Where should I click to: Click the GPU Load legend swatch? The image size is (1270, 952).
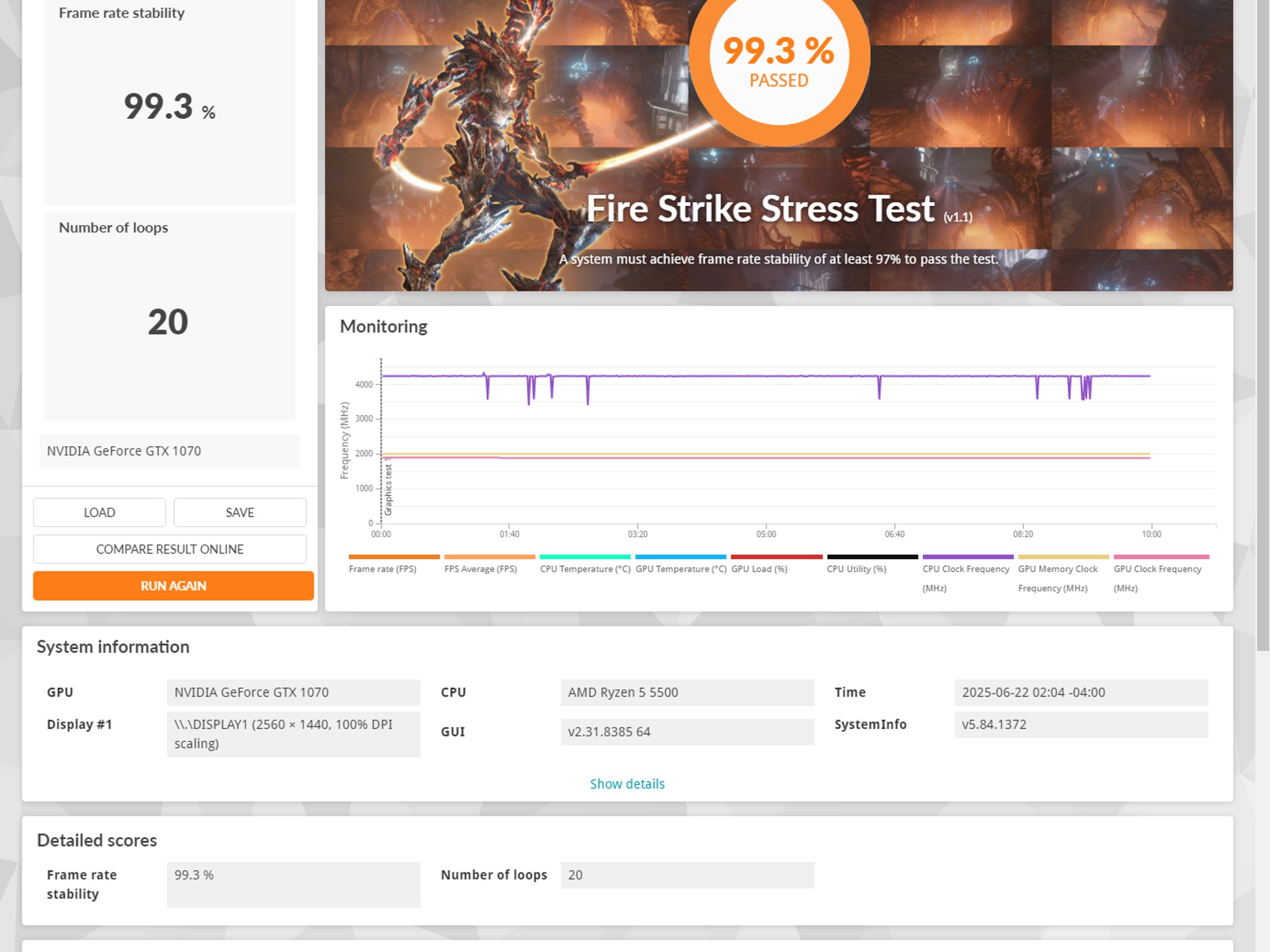click(x=776, y=557)
